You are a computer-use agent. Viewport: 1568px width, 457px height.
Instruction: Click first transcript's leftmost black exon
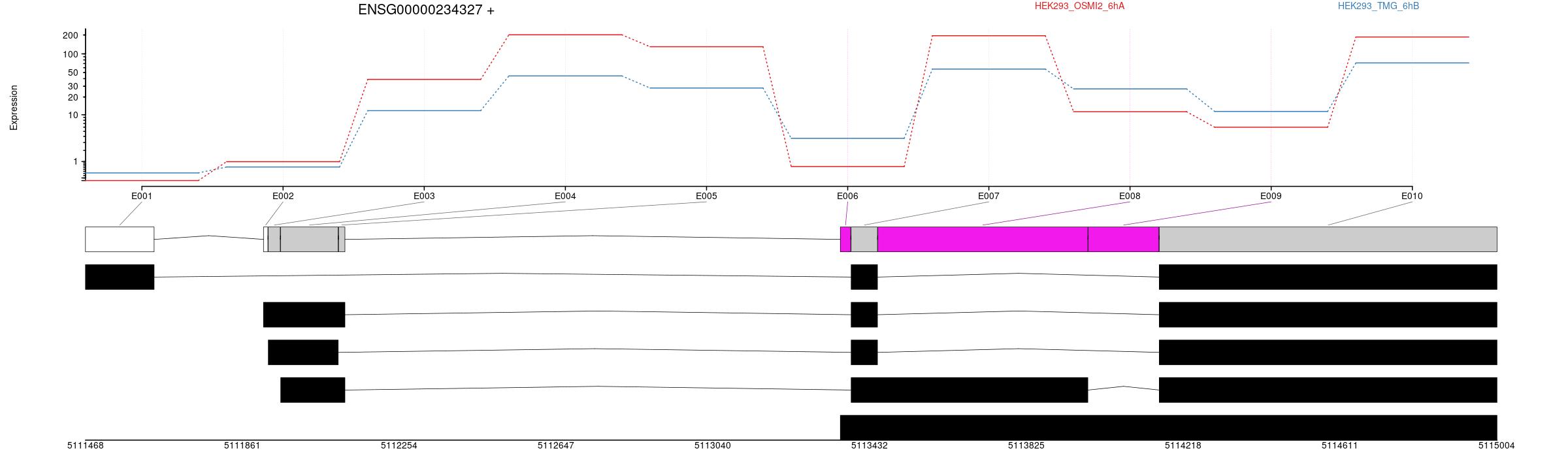click(x=120, y=277)
